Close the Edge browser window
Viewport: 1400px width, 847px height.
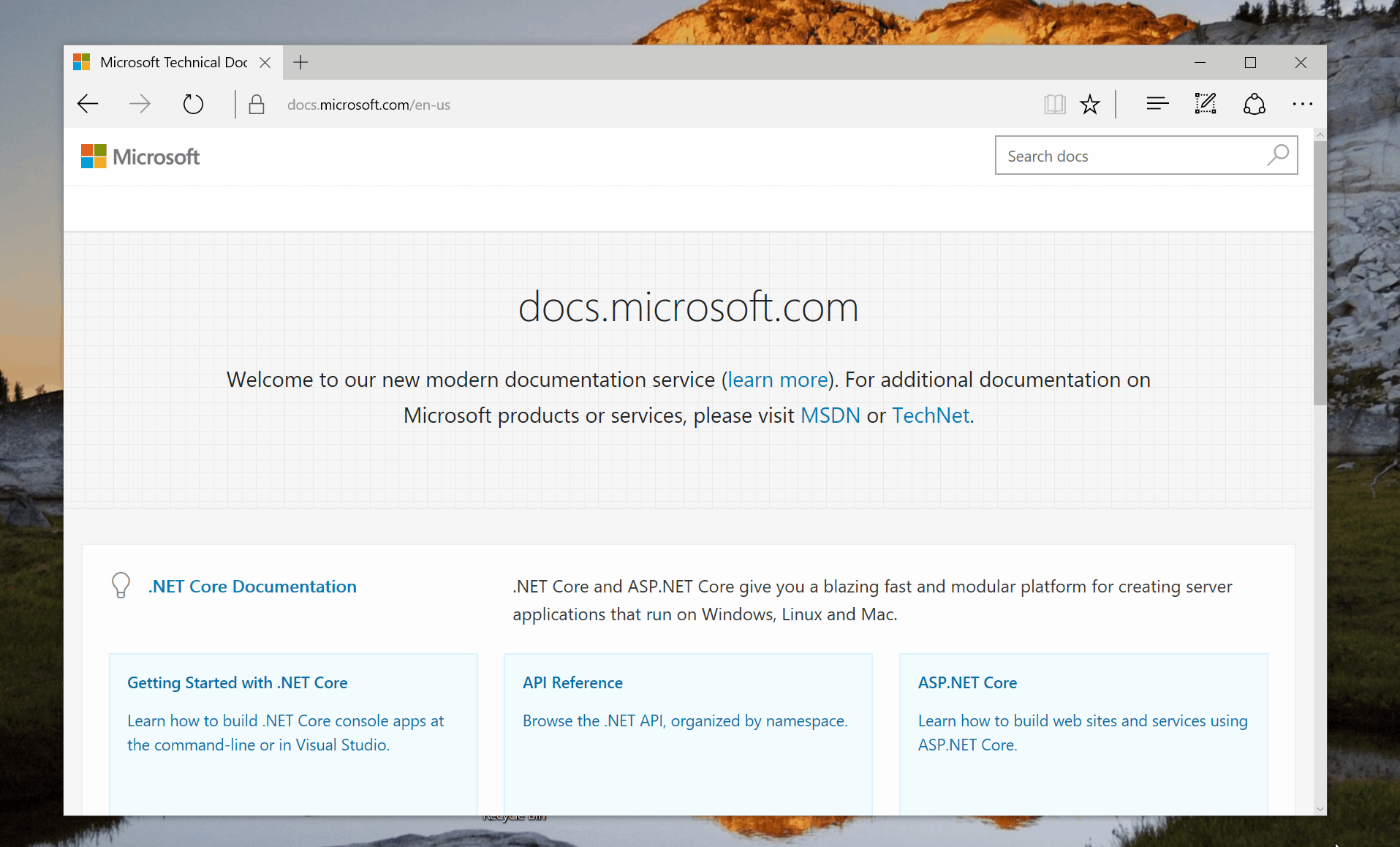click(1301, 62)
